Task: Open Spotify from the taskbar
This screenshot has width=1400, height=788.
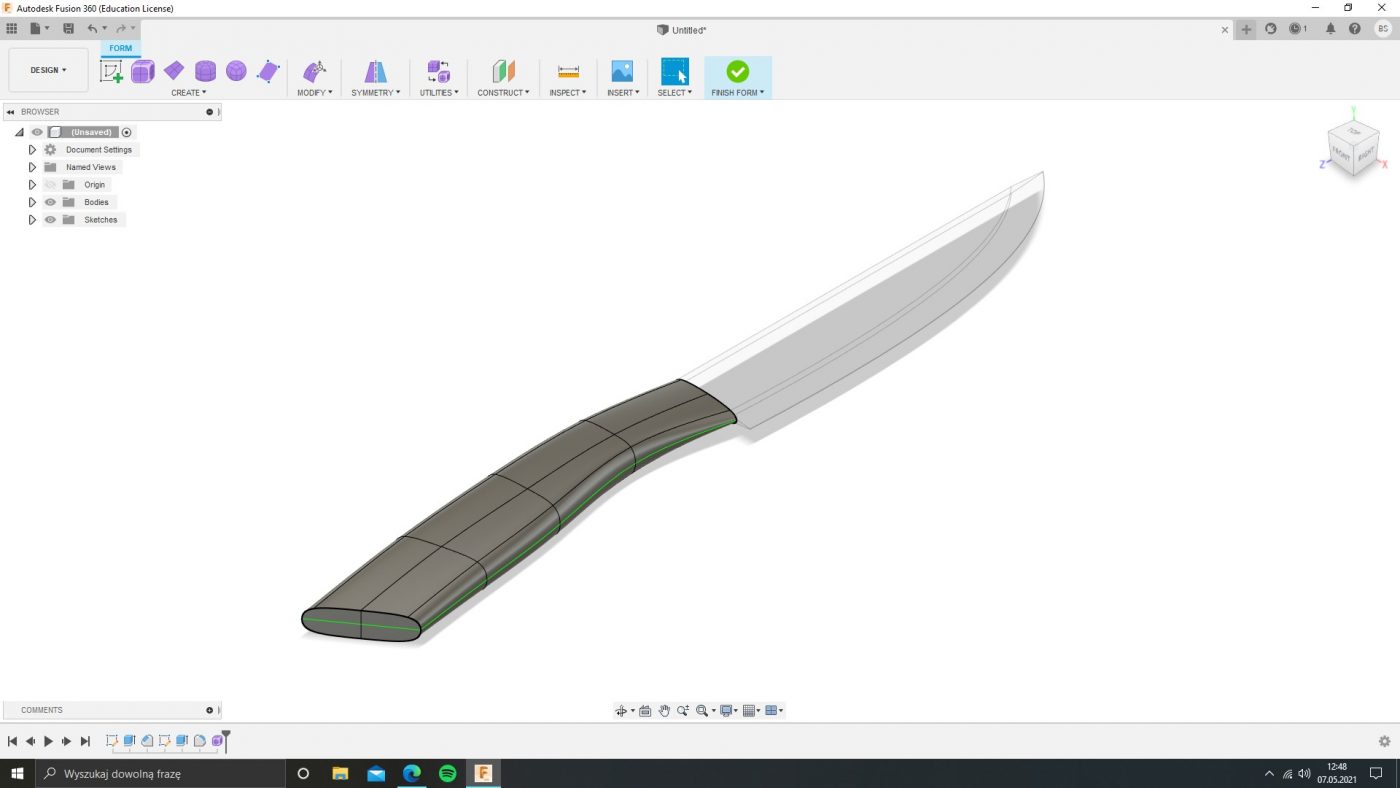Action: tap(447, 773)
